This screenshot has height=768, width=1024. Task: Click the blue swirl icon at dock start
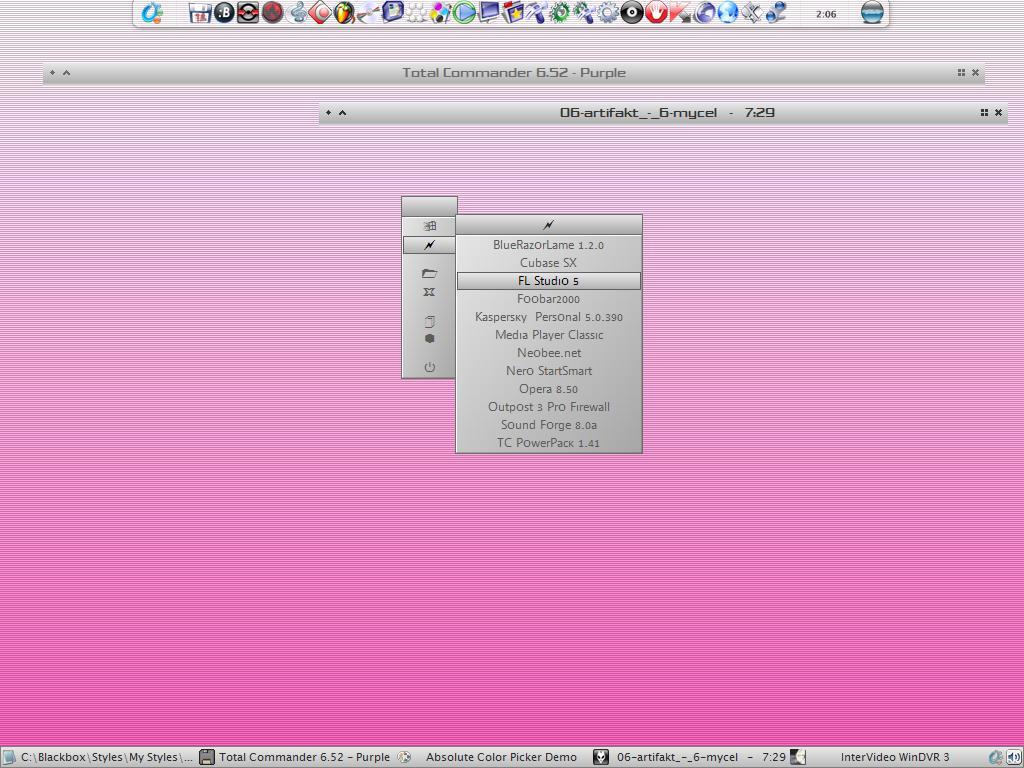(x=152, y=12)
